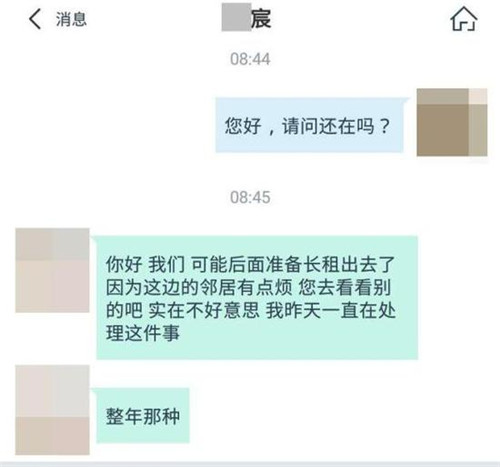This screenshot has height=467, width=500.
Task: Tap the phrase 实在不好意思
Action: click(204, 310)
